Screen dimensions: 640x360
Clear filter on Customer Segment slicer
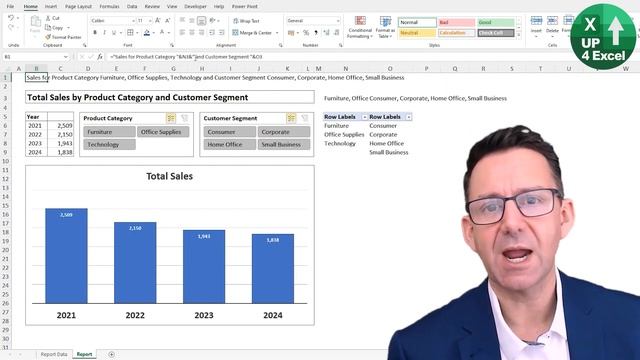(305, 118)
